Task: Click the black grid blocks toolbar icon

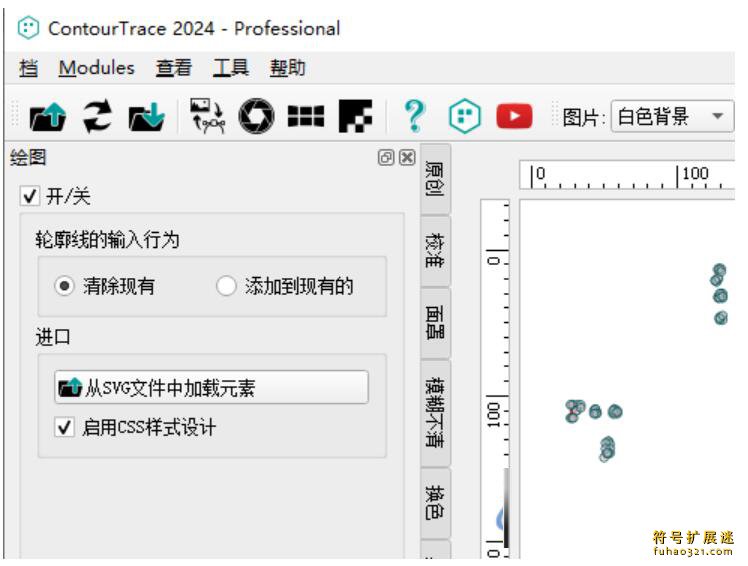Action: pyautogui.click(x=306, y=116)
